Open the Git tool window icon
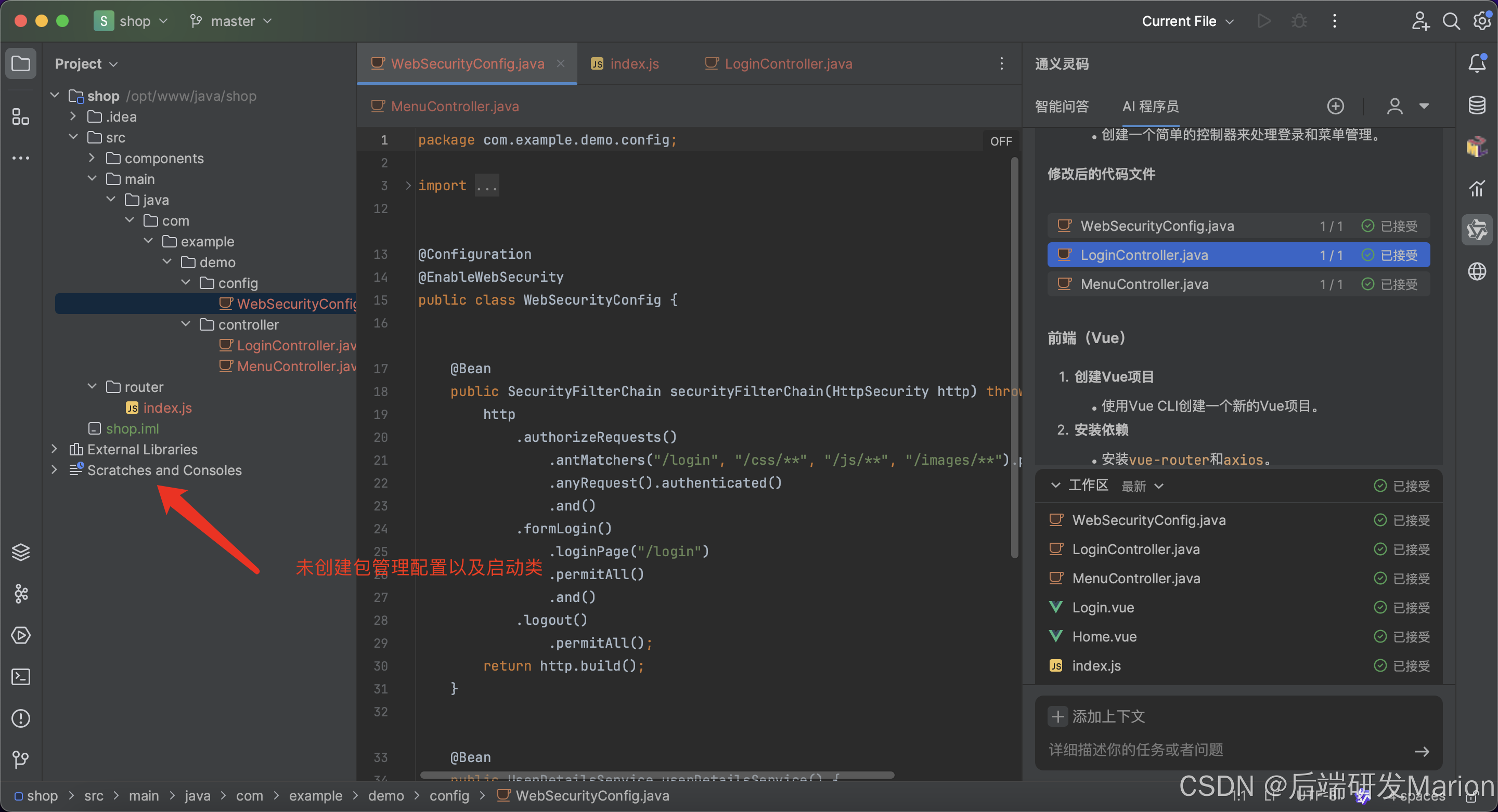Image resolution: width=1498 pixels, height=812 pixels. (x=21, y=759)
